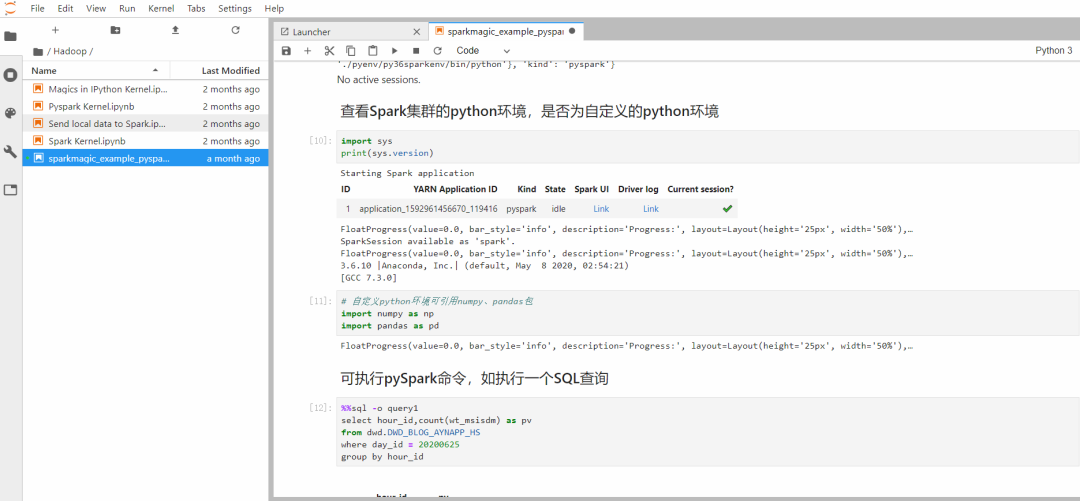Paste cell from clipboard
The width and height of the screenshot is (1080, 501).
(x=373, y=51)
